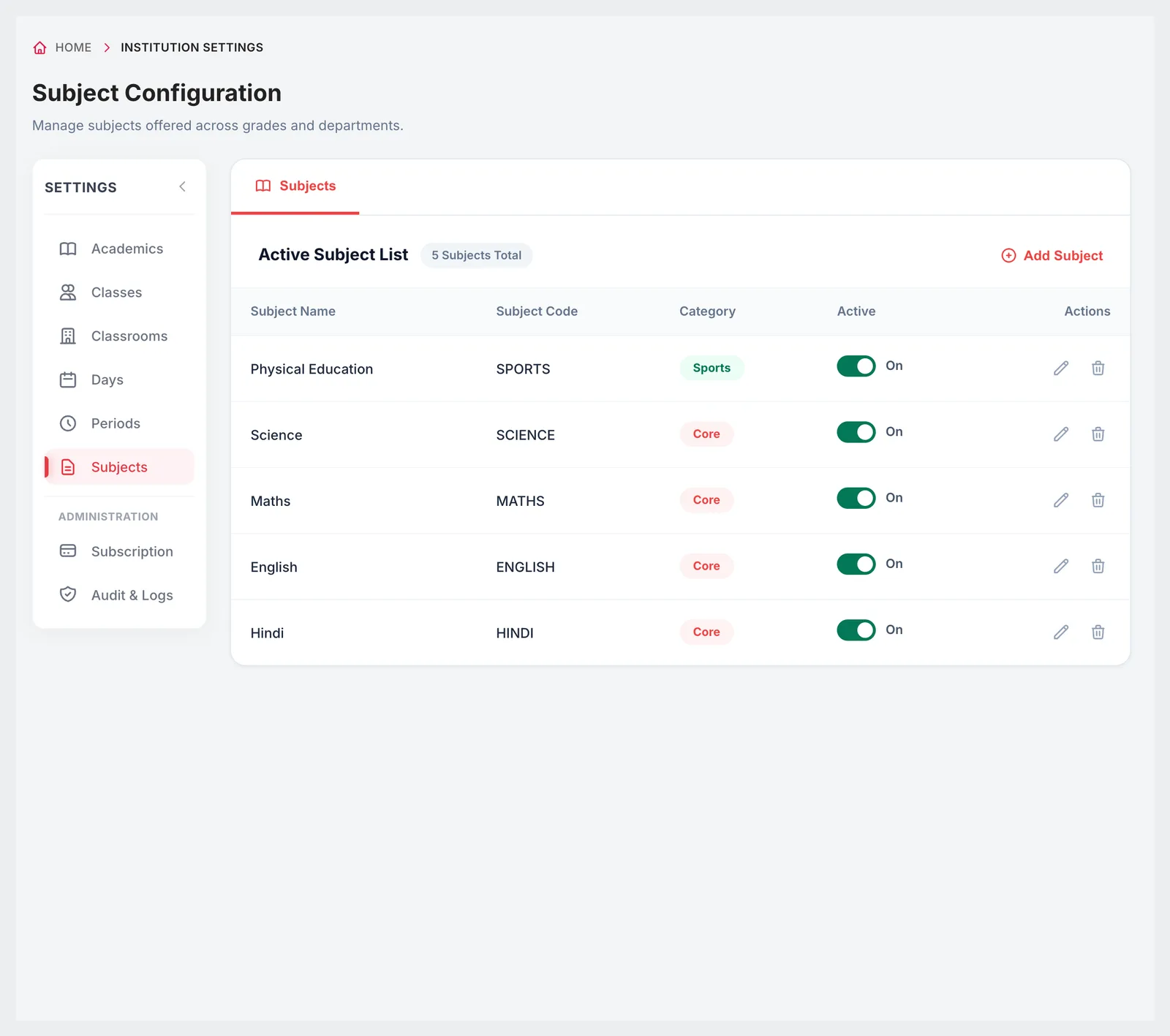The height and width of the screenshot is (1036, 1170).
Task: Select Days in the sidebar
Action: click(x=119, y=380)
